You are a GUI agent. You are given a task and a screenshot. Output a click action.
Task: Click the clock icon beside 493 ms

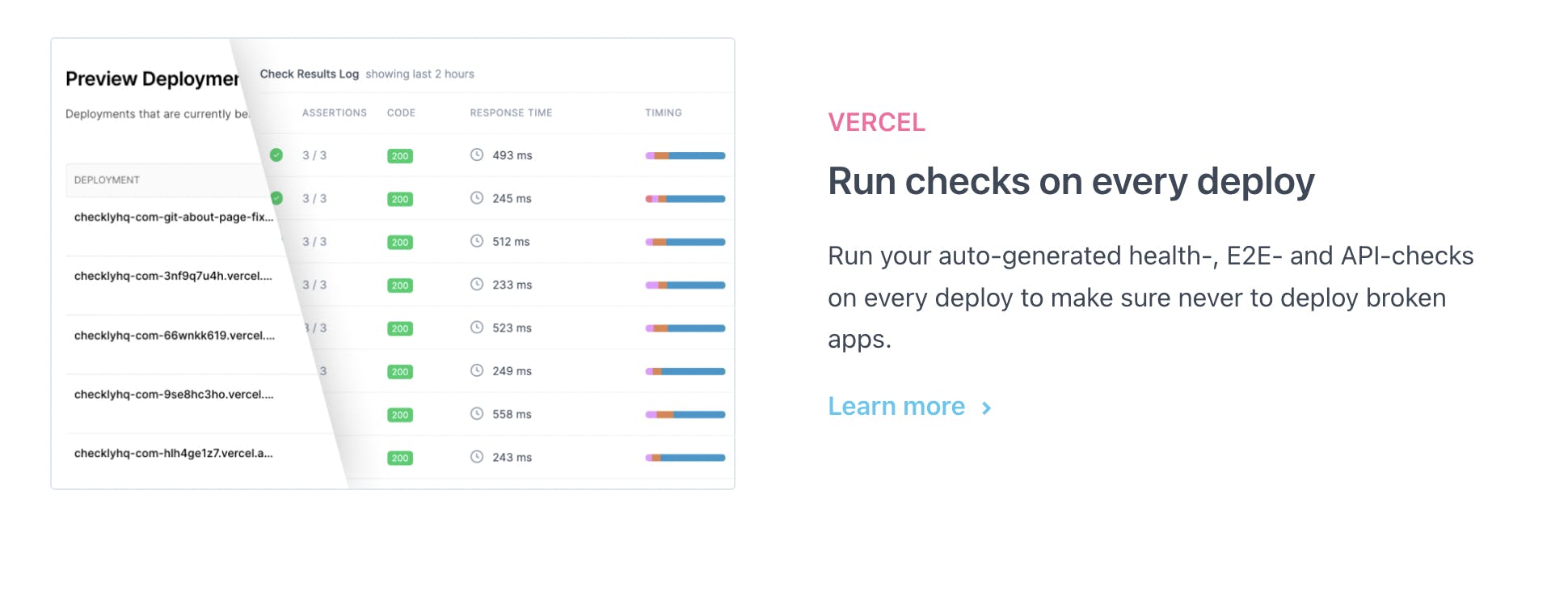pyautogui.click(x=477, y=154)
